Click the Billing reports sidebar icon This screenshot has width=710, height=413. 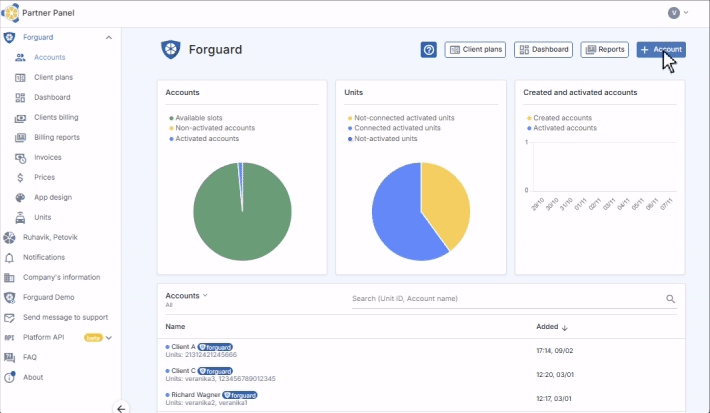20,138
